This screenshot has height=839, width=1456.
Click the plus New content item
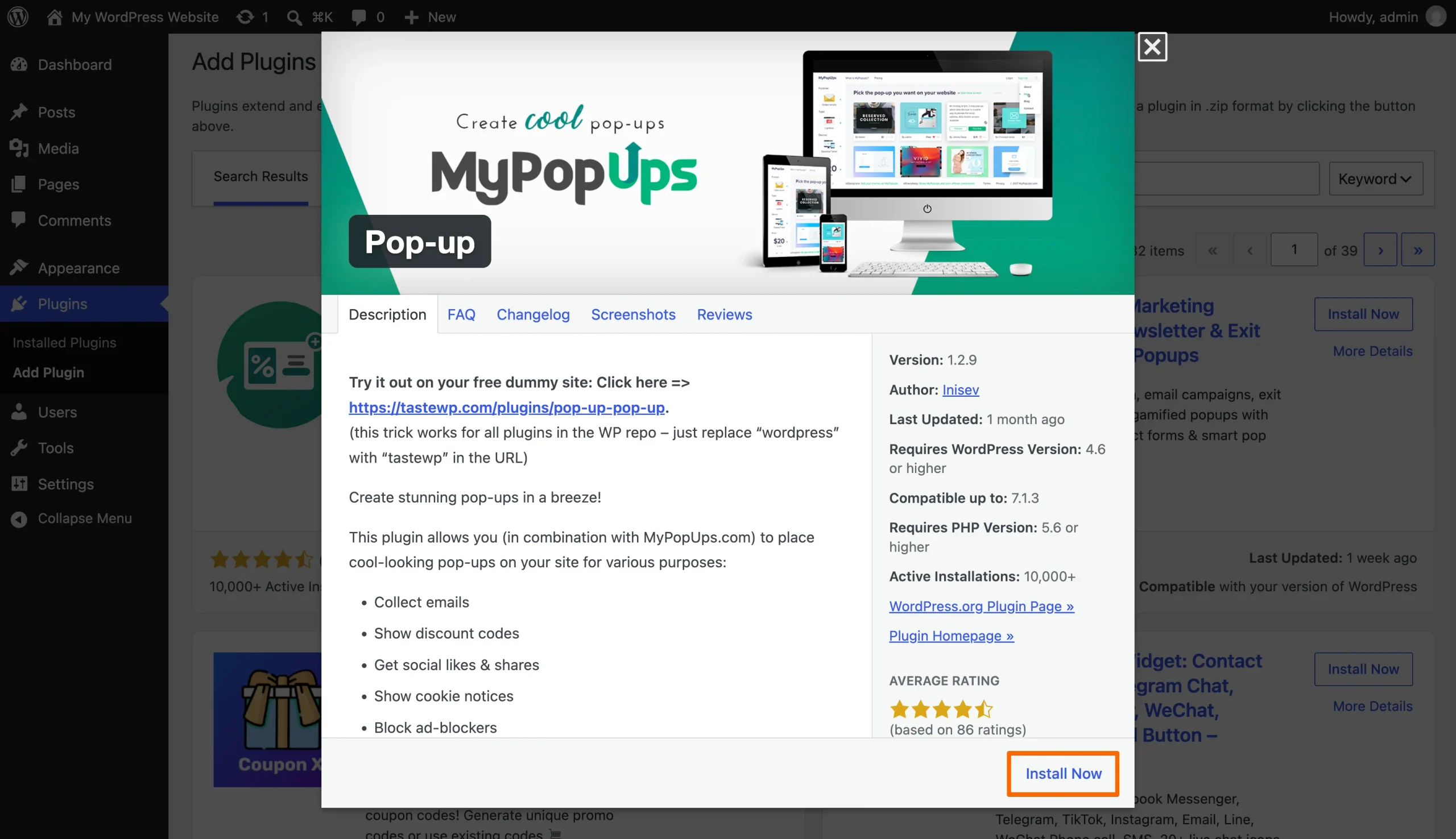coord(430,16)
